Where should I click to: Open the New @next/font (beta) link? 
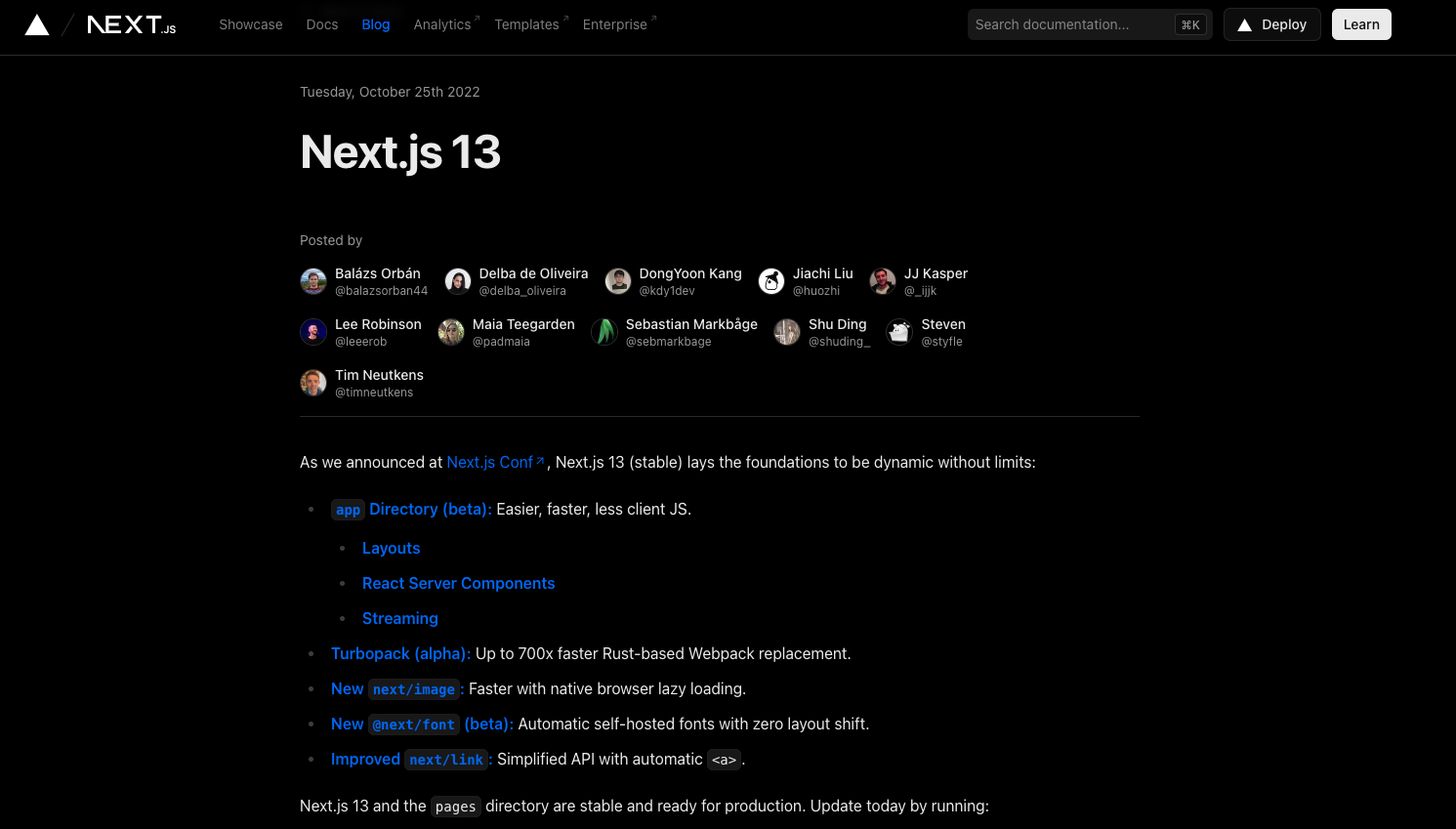tap(422, 725)
